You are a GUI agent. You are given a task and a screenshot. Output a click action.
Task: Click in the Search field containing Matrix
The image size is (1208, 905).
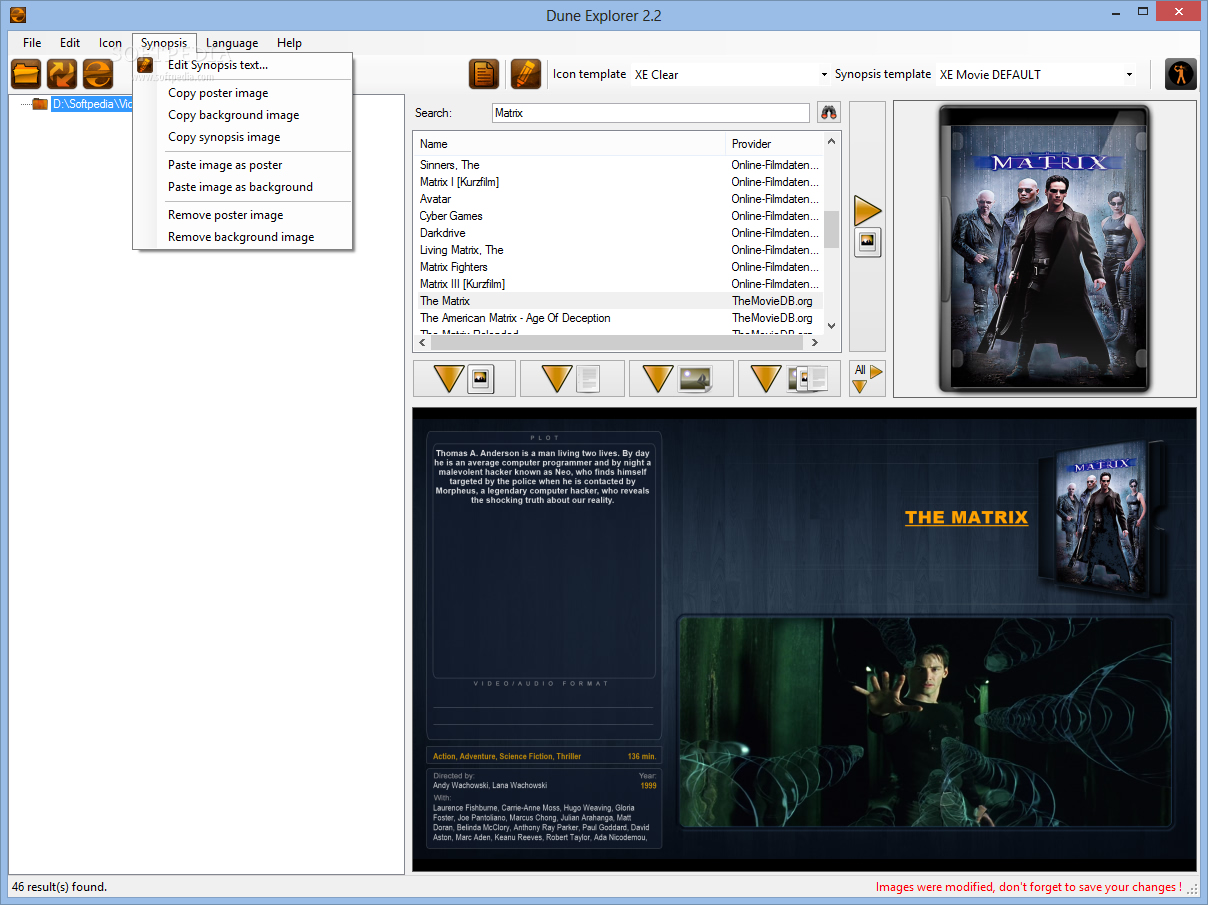(651, 113)
